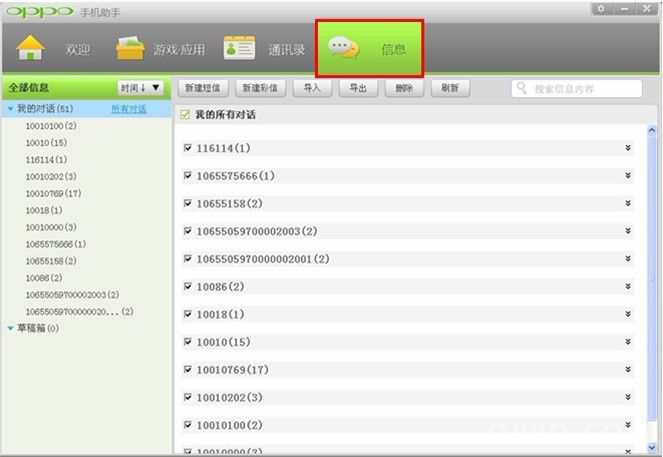The image size is (663, 457).
Task: Click the 新建彩信 button
Action: click(260, 88)
